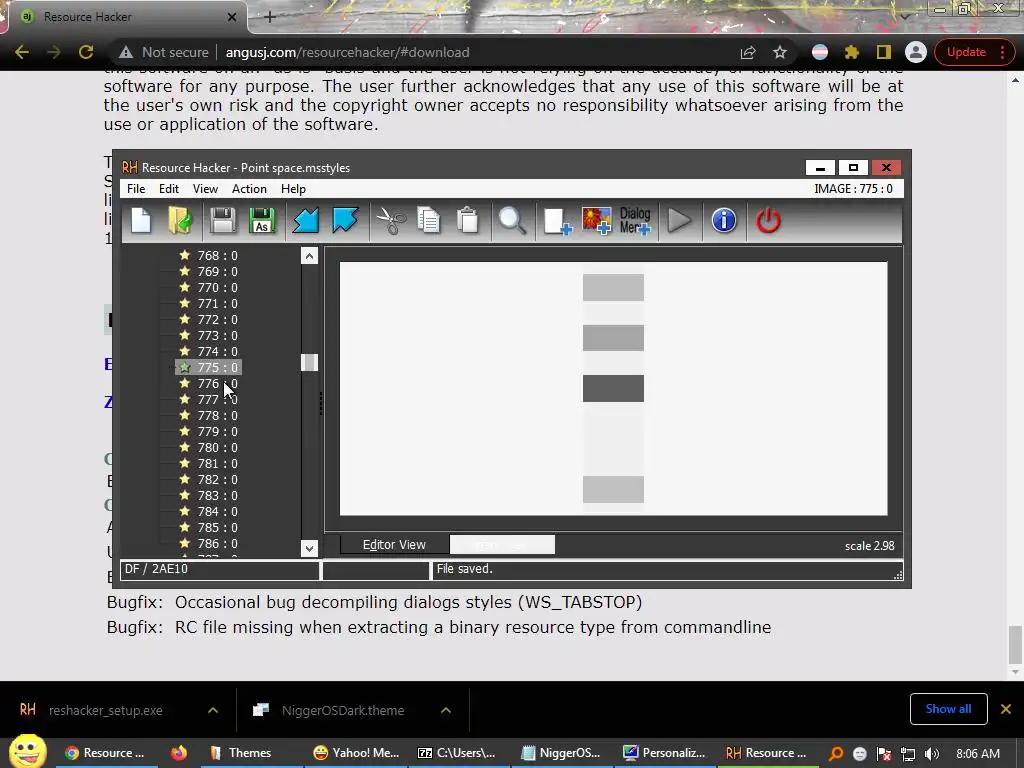This screenshot has height=768, width=1024.
Task: Select tree item 778 : 0
Action: pos(217,415)
